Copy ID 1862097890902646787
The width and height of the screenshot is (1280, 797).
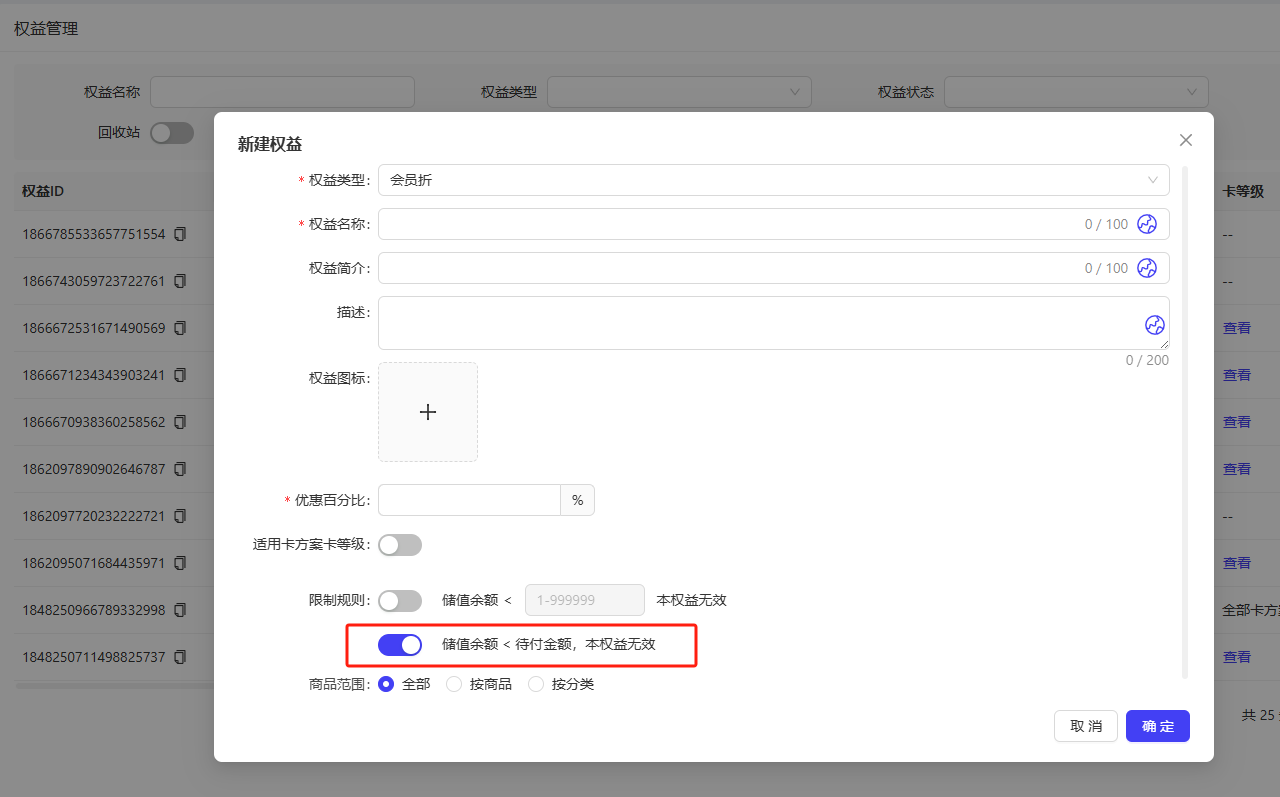[x=180, y=469]
